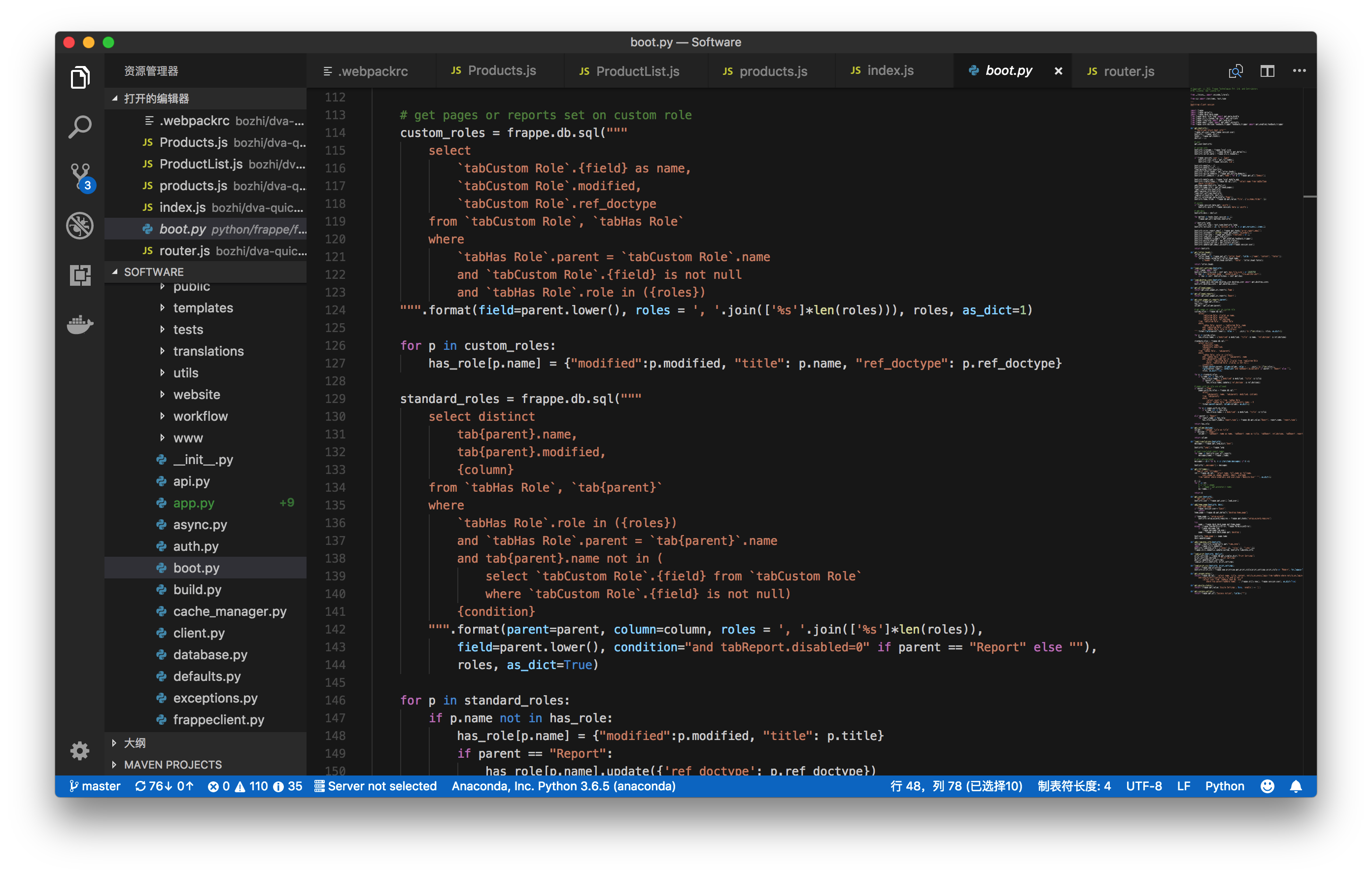Click the split editor icon
This screenshot has height=876, width=1372.
coord(1267,70)
